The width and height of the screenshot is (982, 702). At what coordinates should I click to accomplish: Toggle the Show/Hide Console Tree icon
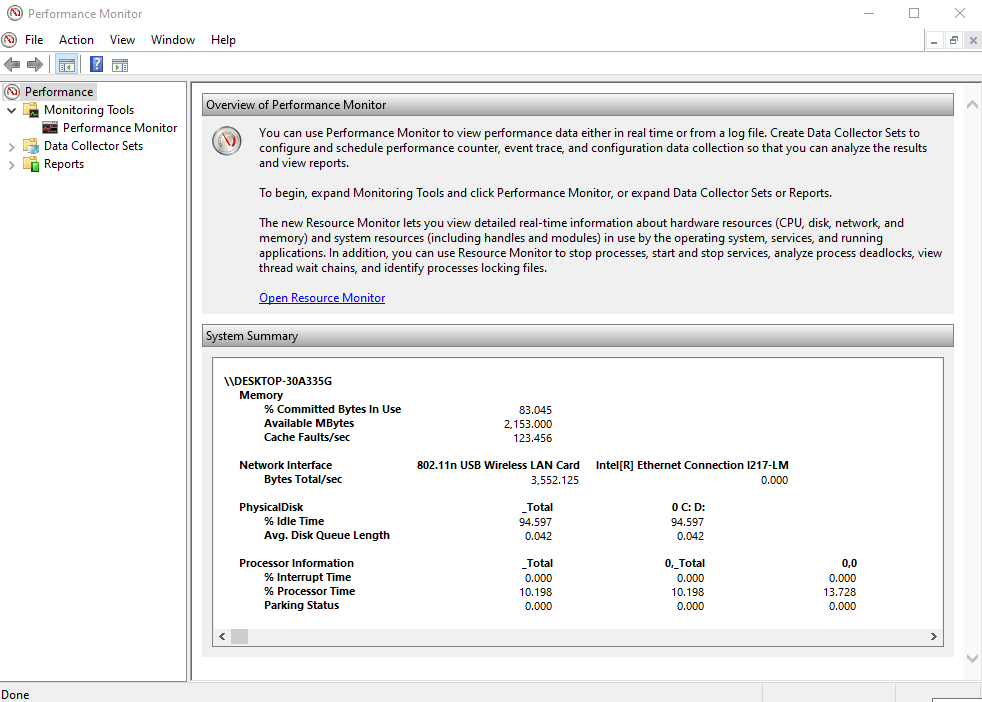66,63
